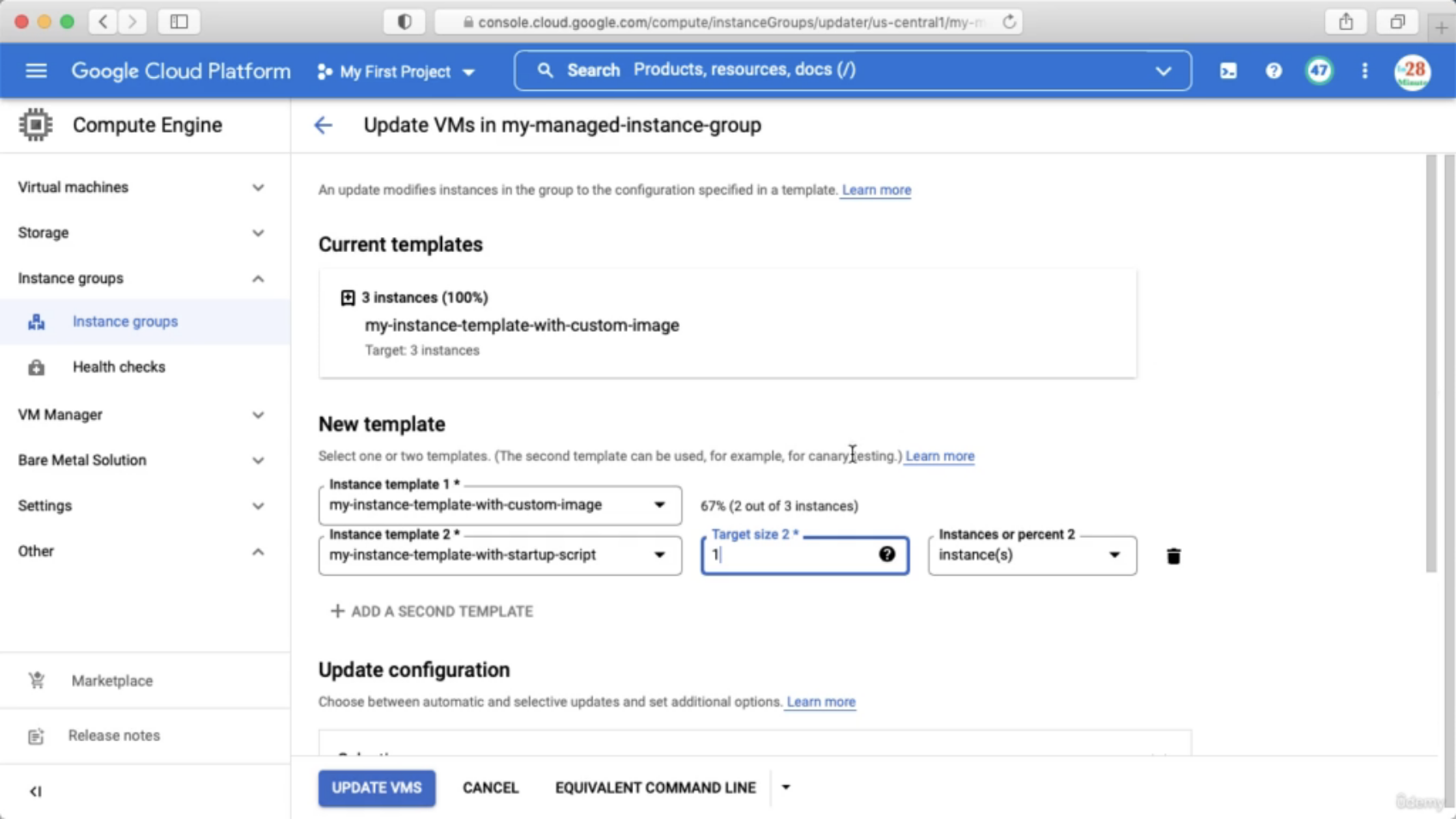Click the Health checks sidebar icon
This screenshot has width=1456, height=819.
point(36,368)
